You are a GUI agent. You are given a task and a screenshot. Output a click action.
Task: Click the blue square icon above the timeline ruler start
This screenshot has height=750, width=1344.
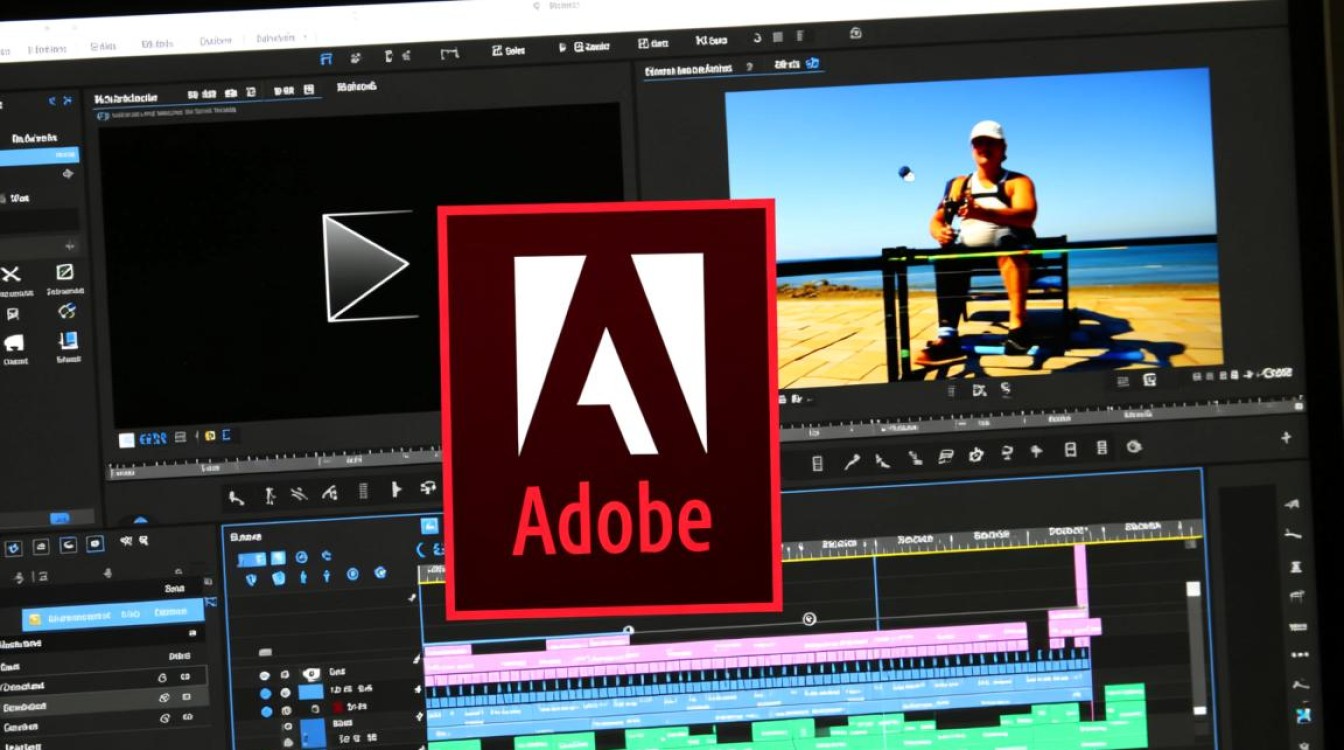point(429,526)
